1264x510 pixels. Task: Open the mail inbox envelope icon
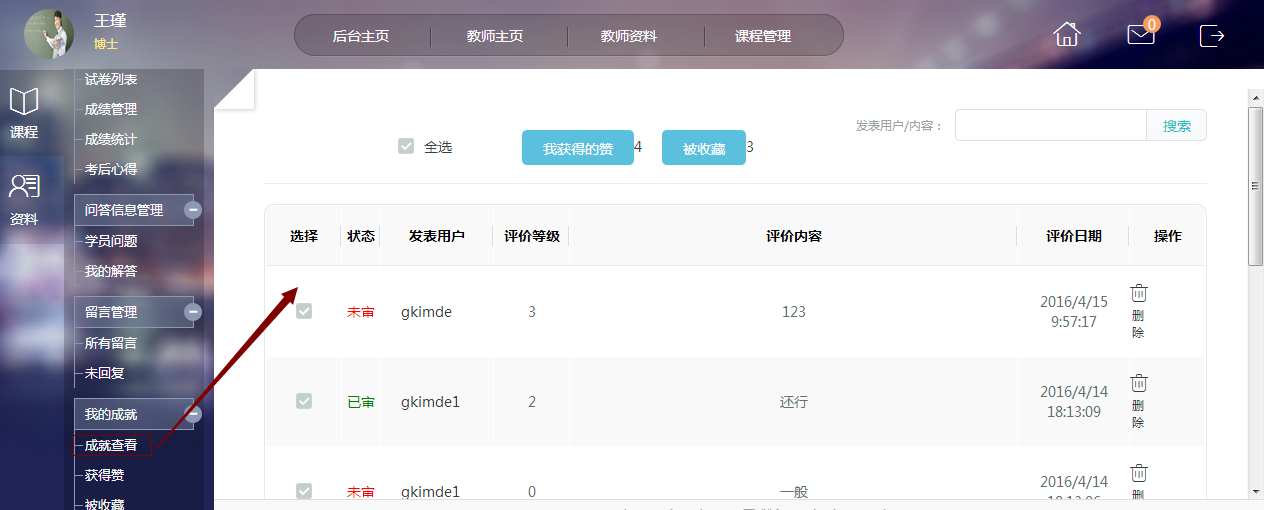[1140, 34]
